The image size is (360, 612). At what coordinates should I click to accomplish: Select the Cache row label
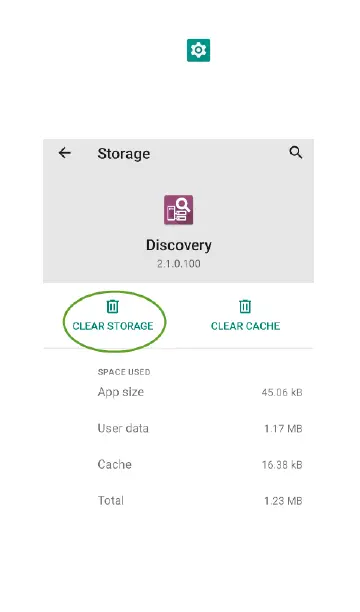114,464
